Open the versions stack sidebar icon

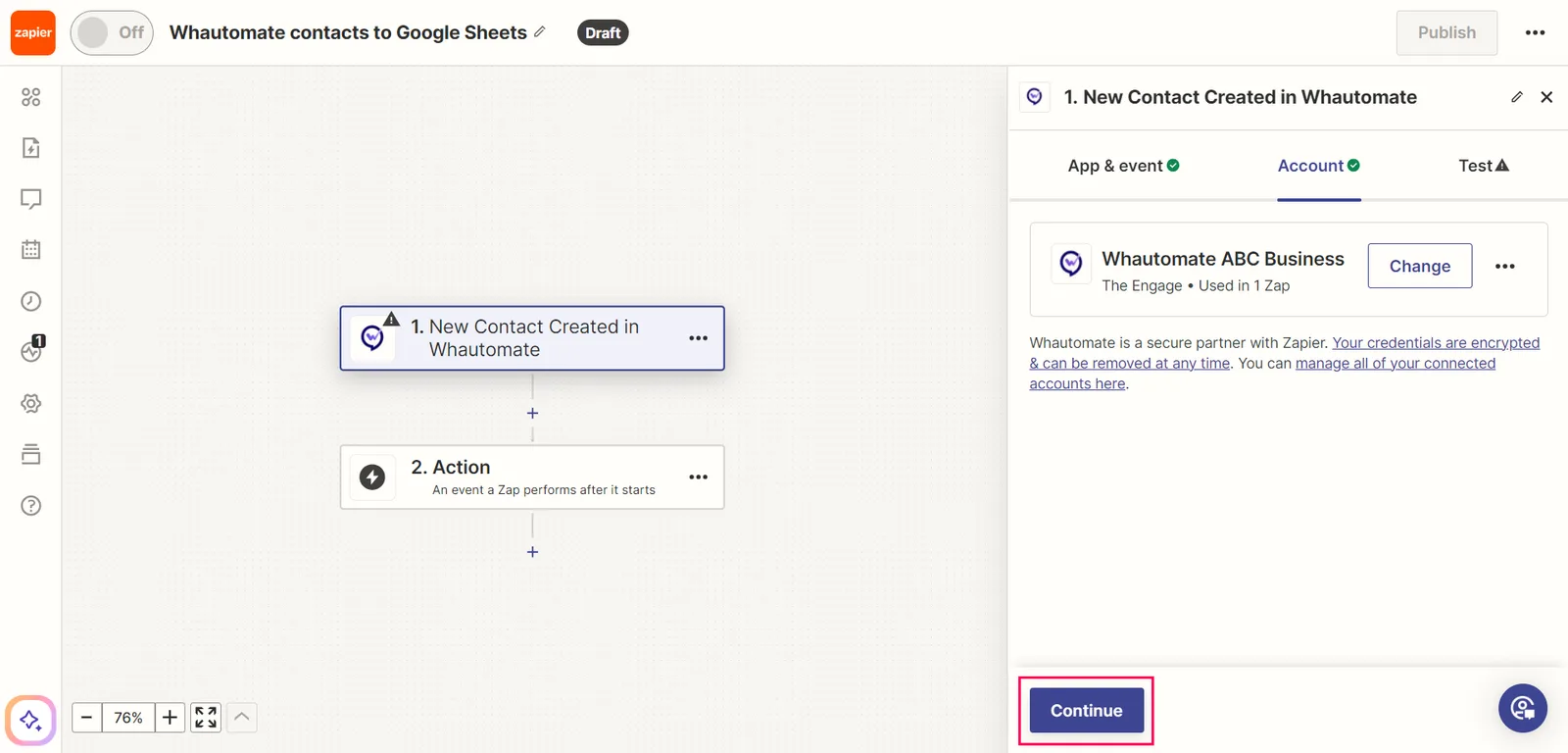tap(31, 454)
